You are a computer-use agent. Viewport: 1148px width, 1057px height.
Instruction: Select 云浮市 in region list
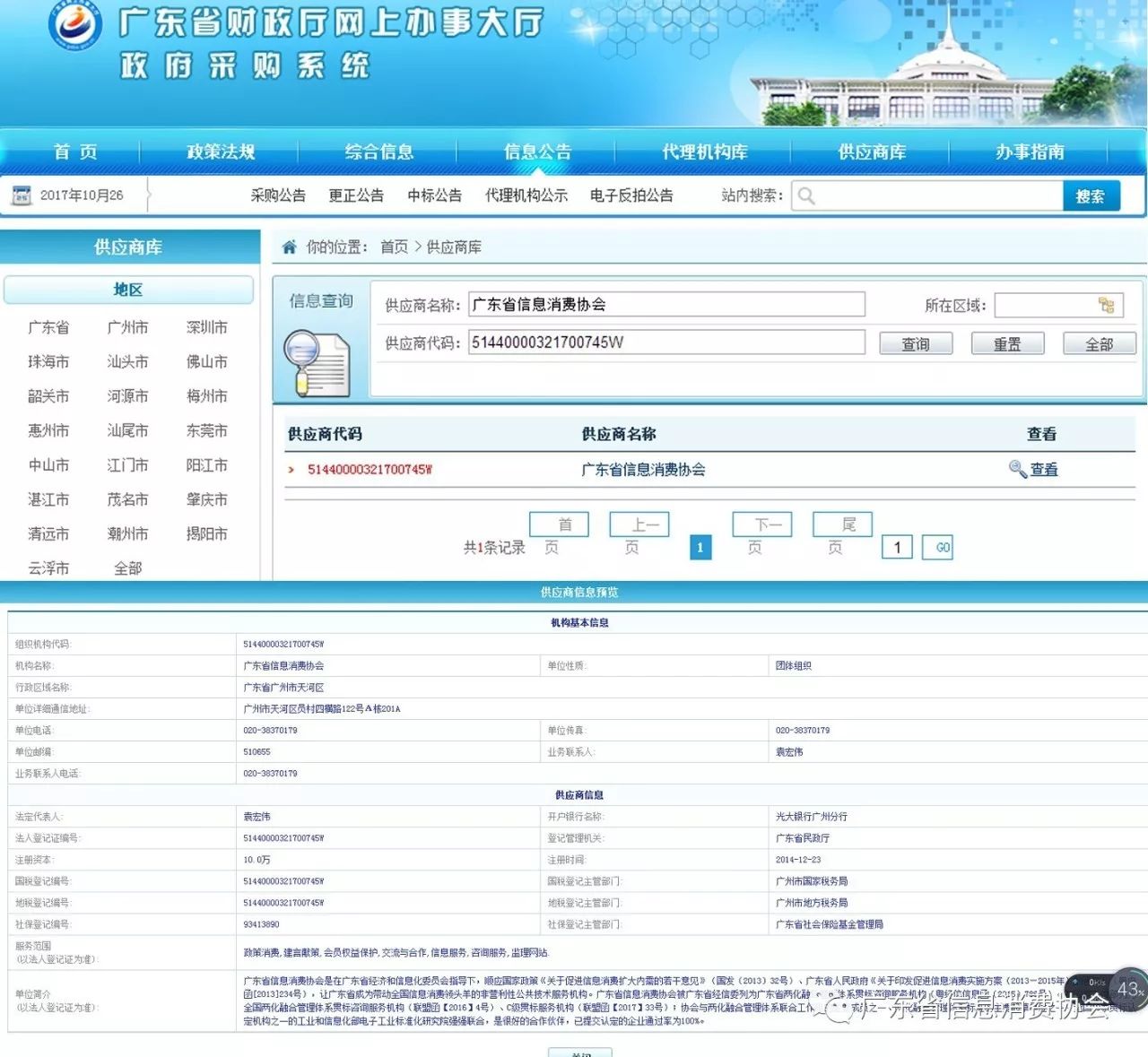click(x=48, y=568)
